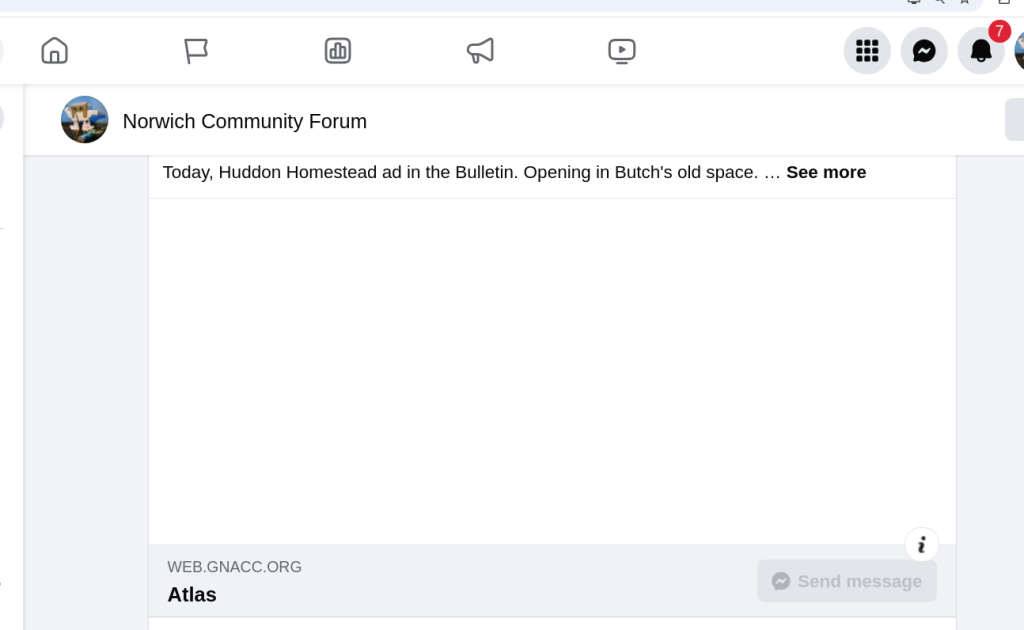Click the bookmark star in the address bar
Screen dimensions: 1024x630
pyautogui.click(x=965, y=3)
